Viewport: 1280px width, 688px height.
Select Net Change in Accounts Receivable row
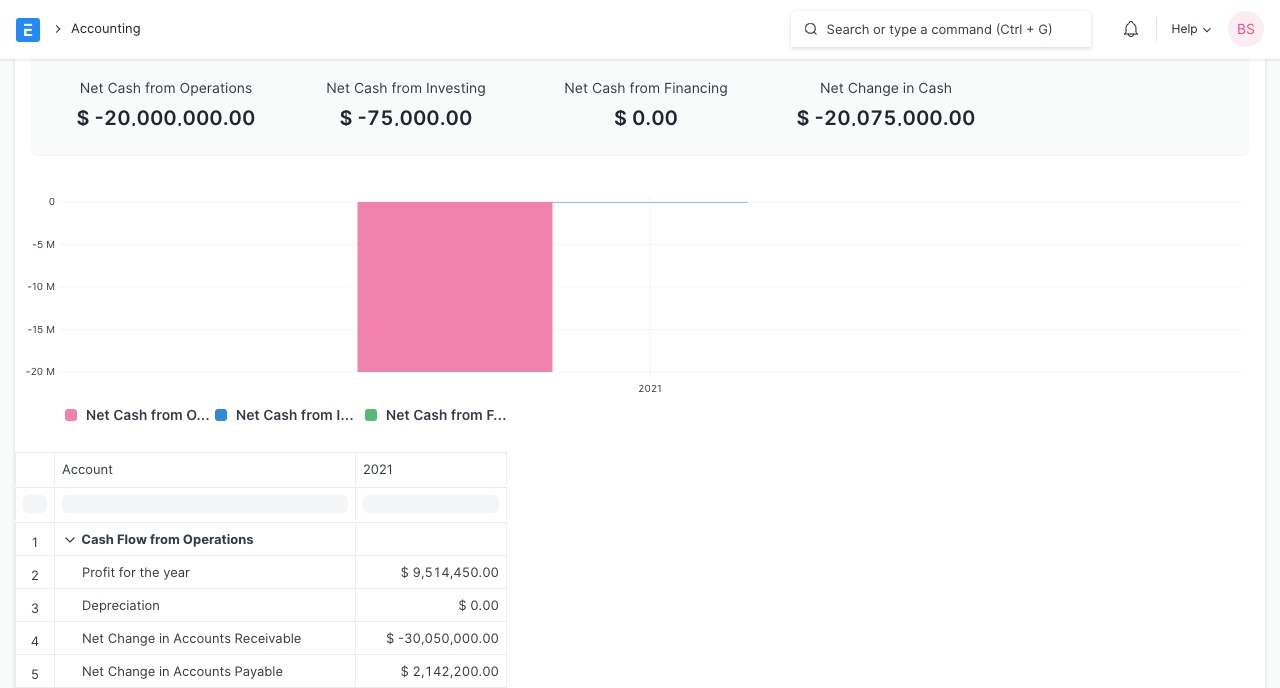[x=191, y=639]
